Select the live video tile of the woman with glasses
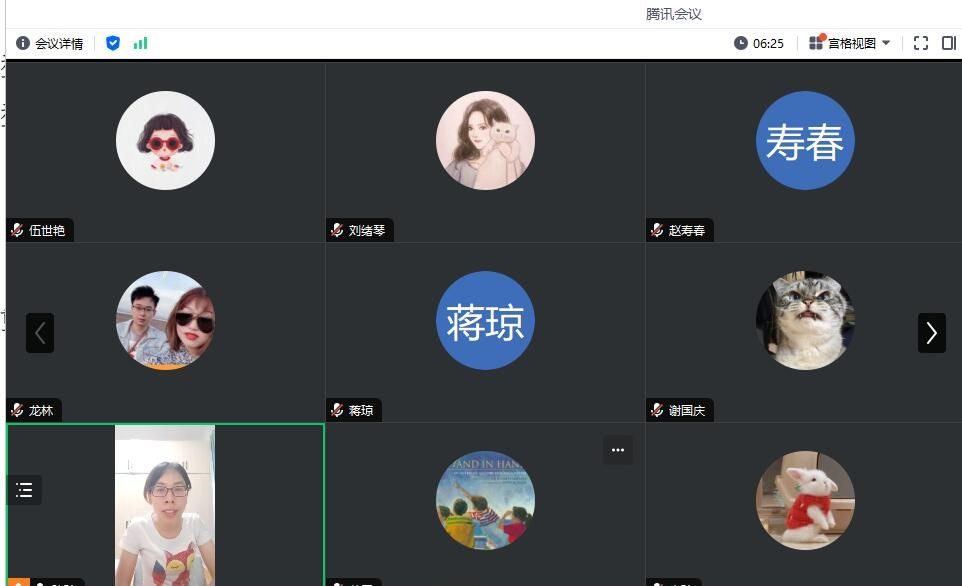This screenshot has width=962, height=586. (x=165, y=505)
